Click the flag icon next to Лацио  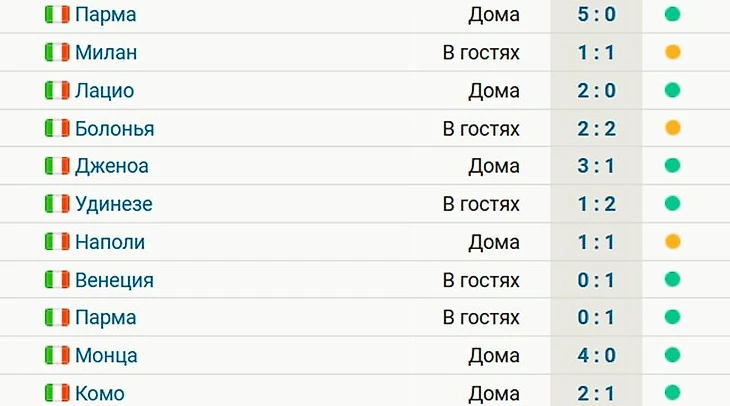click(57, 91)
